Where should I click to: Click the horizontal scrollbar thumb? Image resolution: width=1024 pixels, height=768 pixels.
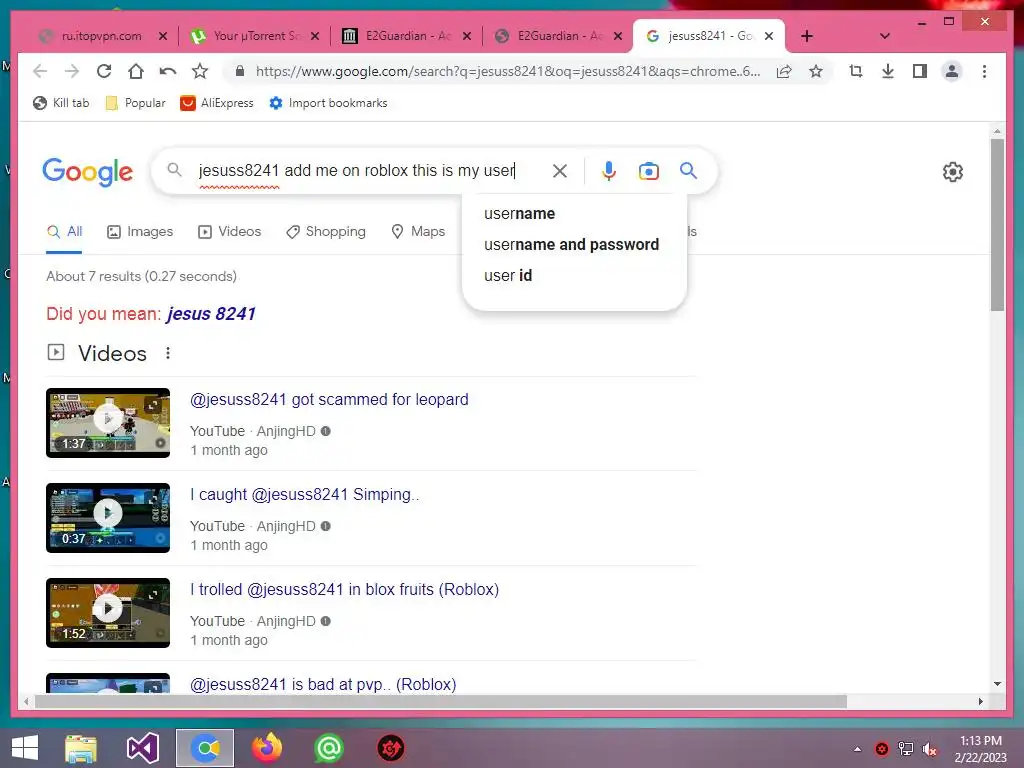click(x=441, y=701)
